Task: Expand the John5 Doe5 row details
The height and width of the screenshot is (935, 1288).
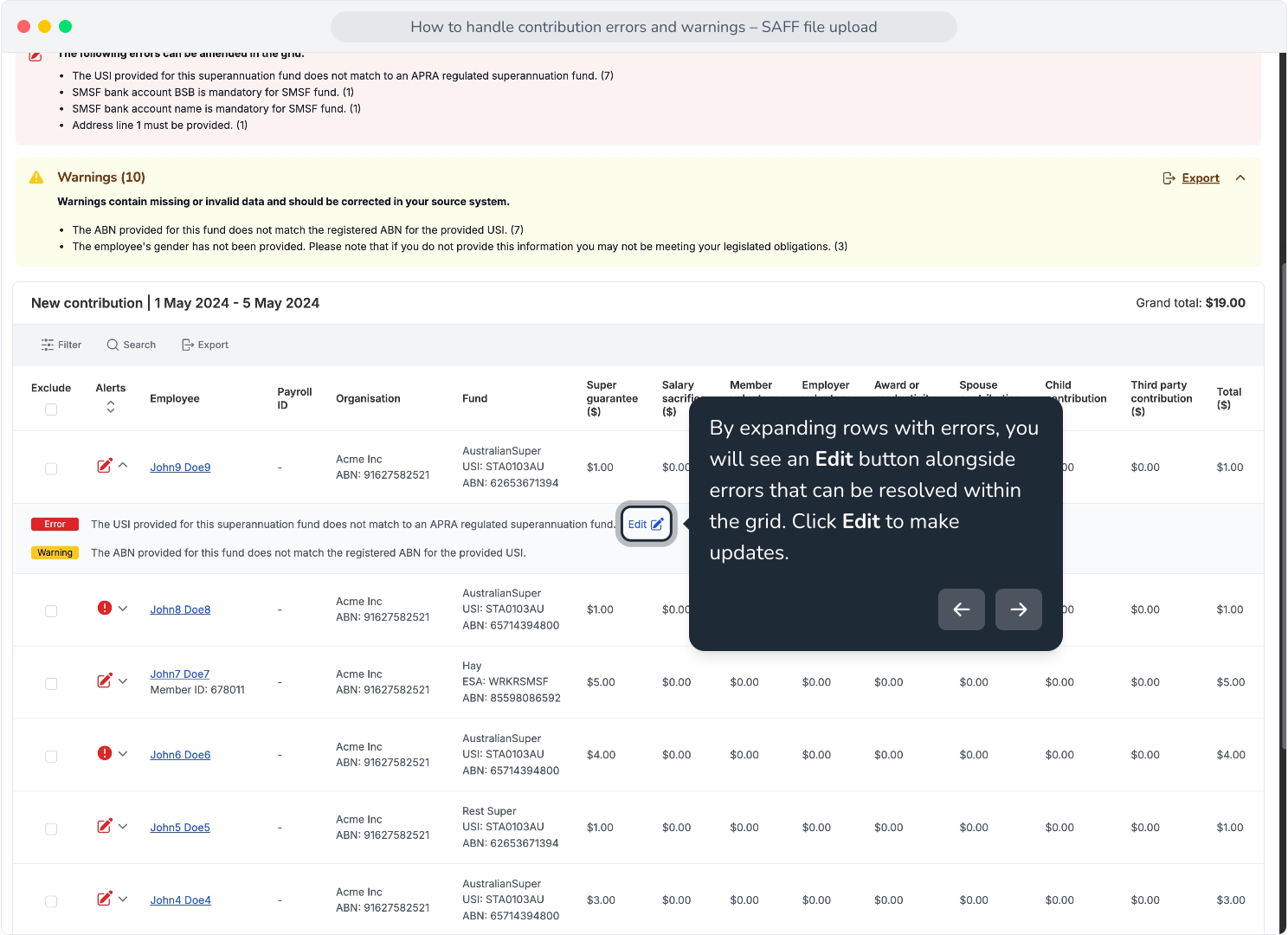Action: click(123, 827)
